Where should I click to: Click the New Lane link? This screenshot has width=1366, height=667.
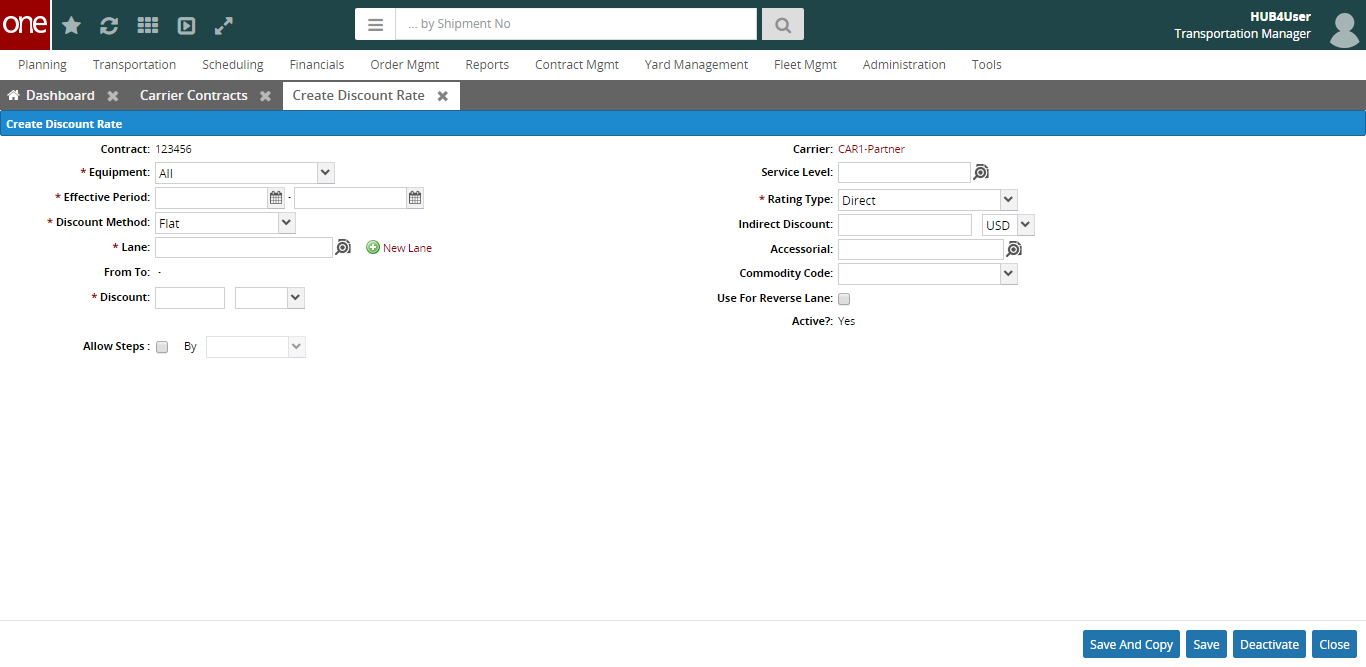[407, 248]
